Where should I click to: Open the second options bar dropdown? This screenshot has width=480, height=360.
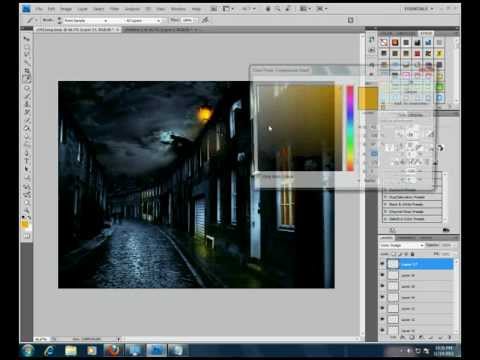coord(143,21)
